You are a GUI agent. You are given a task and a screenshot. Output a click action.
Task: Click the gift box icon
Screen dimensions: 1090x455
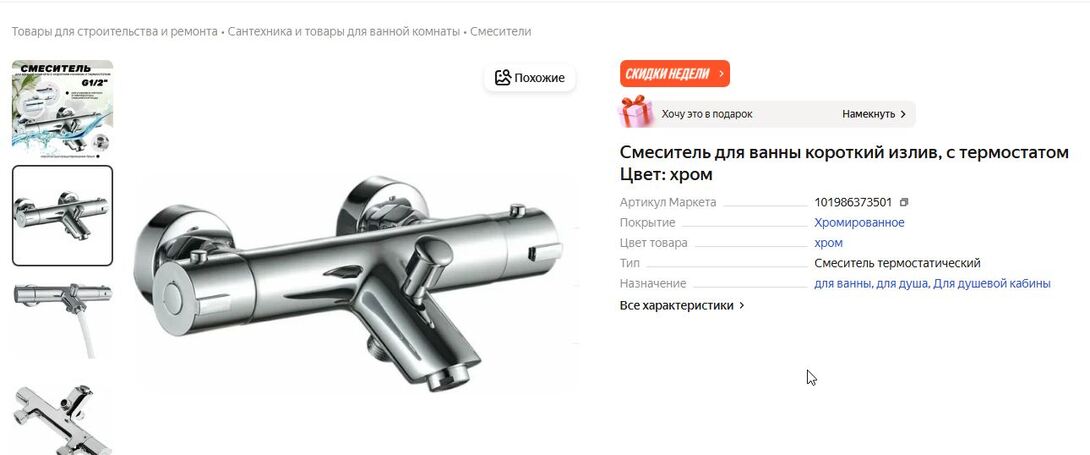[635, 111]
